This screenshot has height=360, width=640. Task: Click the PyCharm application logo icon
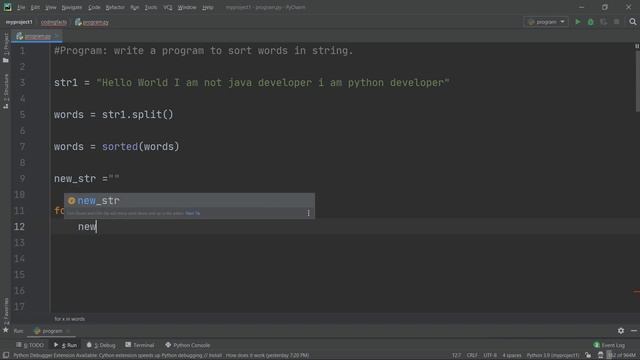(x=7, y=7)
